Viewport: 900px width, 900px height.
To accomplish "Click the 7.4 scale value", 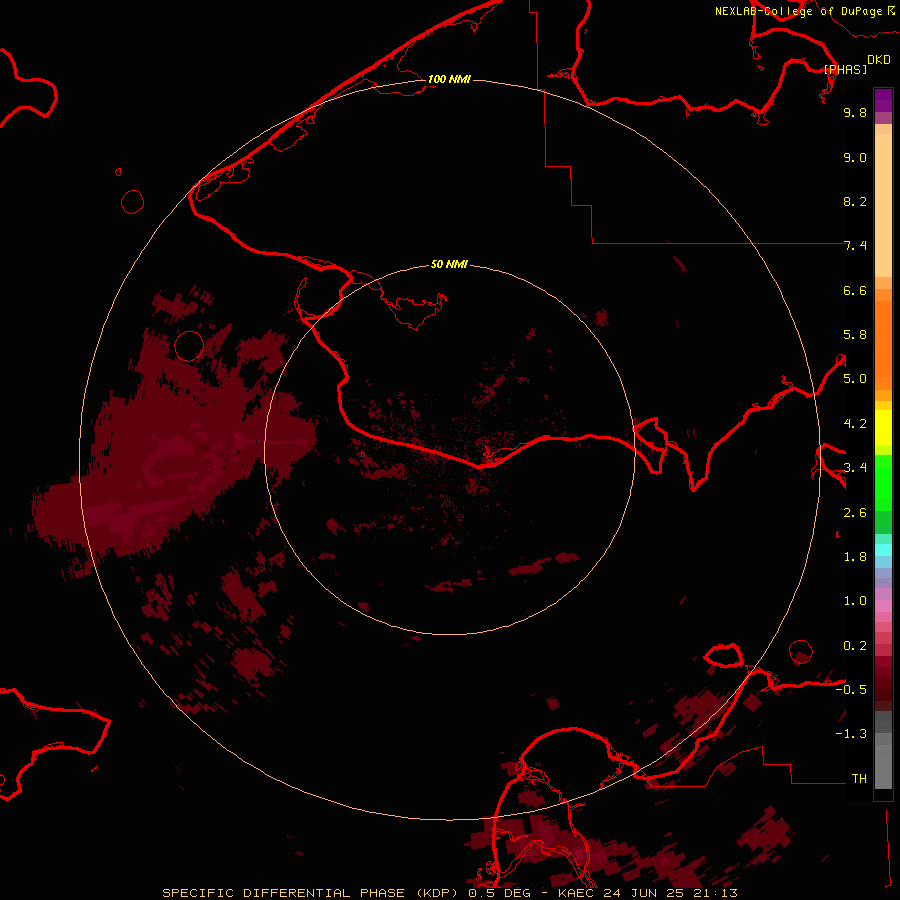I will point(855,246).
